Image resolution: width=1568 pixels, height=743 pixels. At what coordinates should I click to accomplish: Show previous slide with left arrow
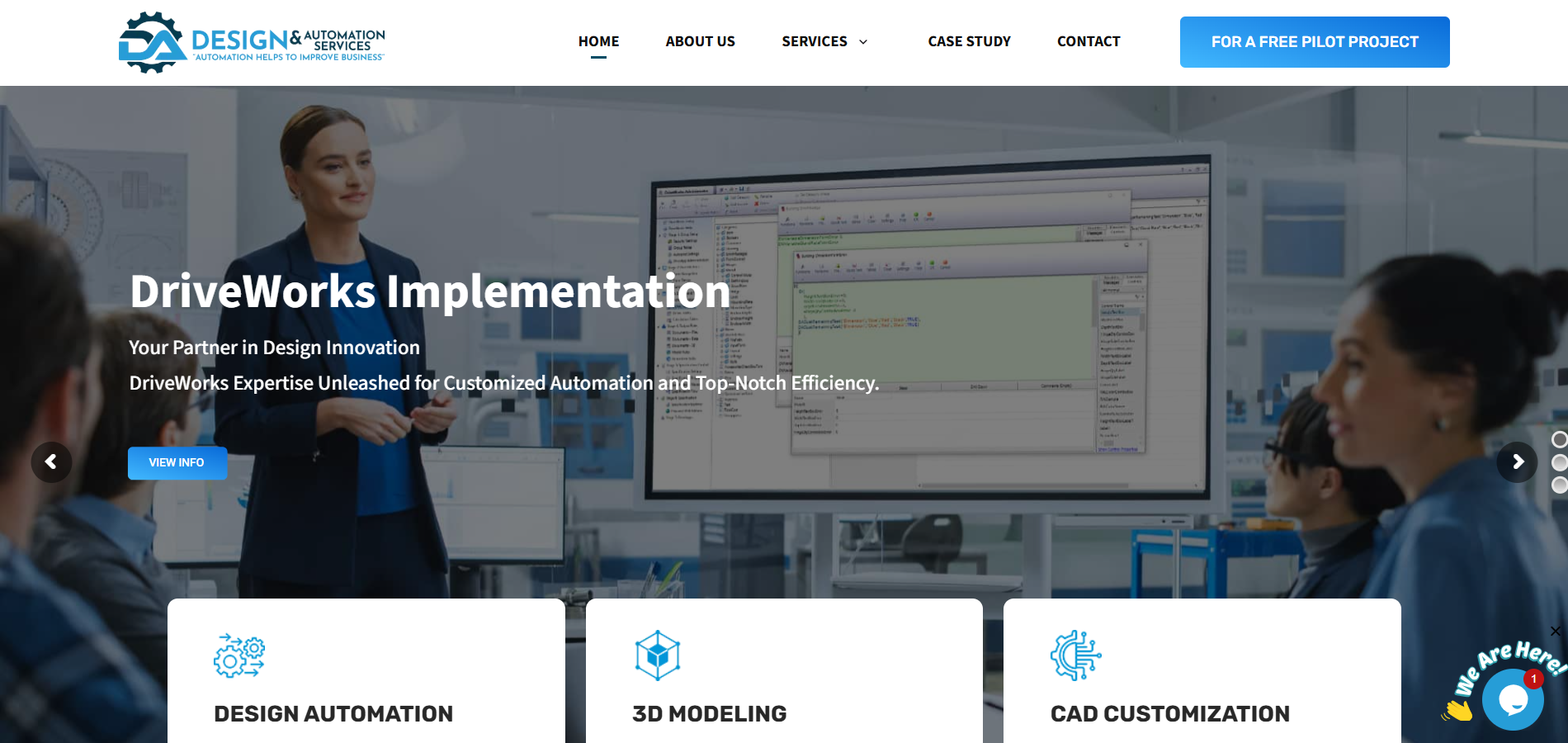pos(51,462)
